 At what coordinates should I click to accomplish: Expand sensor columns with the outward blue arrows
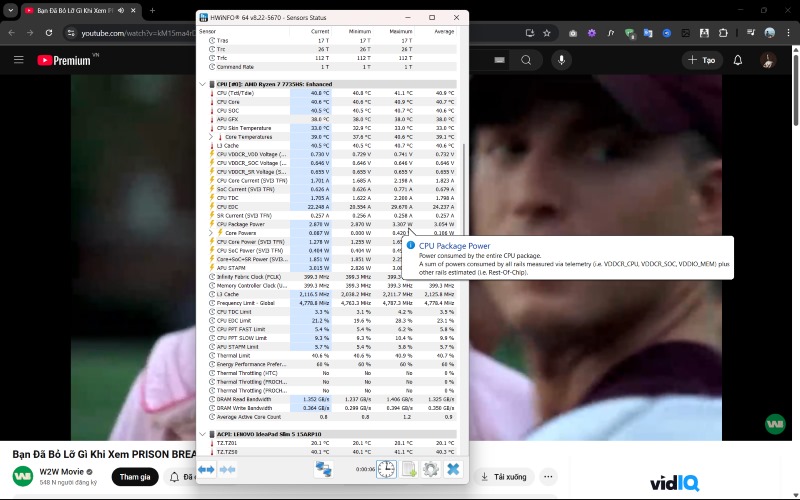(206, 469)
